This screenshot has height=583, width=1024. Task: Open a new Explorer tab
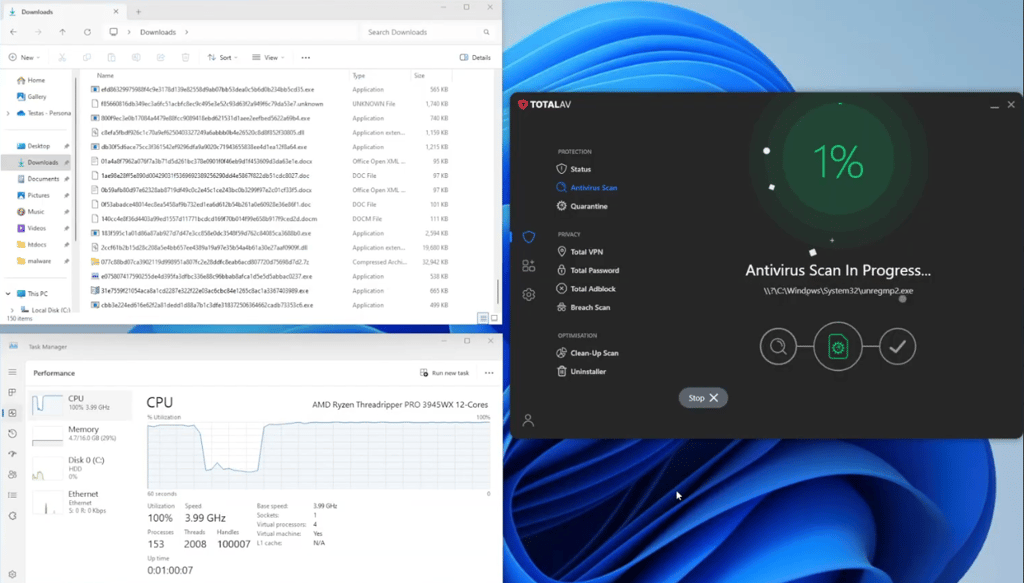tap(138, 12)
